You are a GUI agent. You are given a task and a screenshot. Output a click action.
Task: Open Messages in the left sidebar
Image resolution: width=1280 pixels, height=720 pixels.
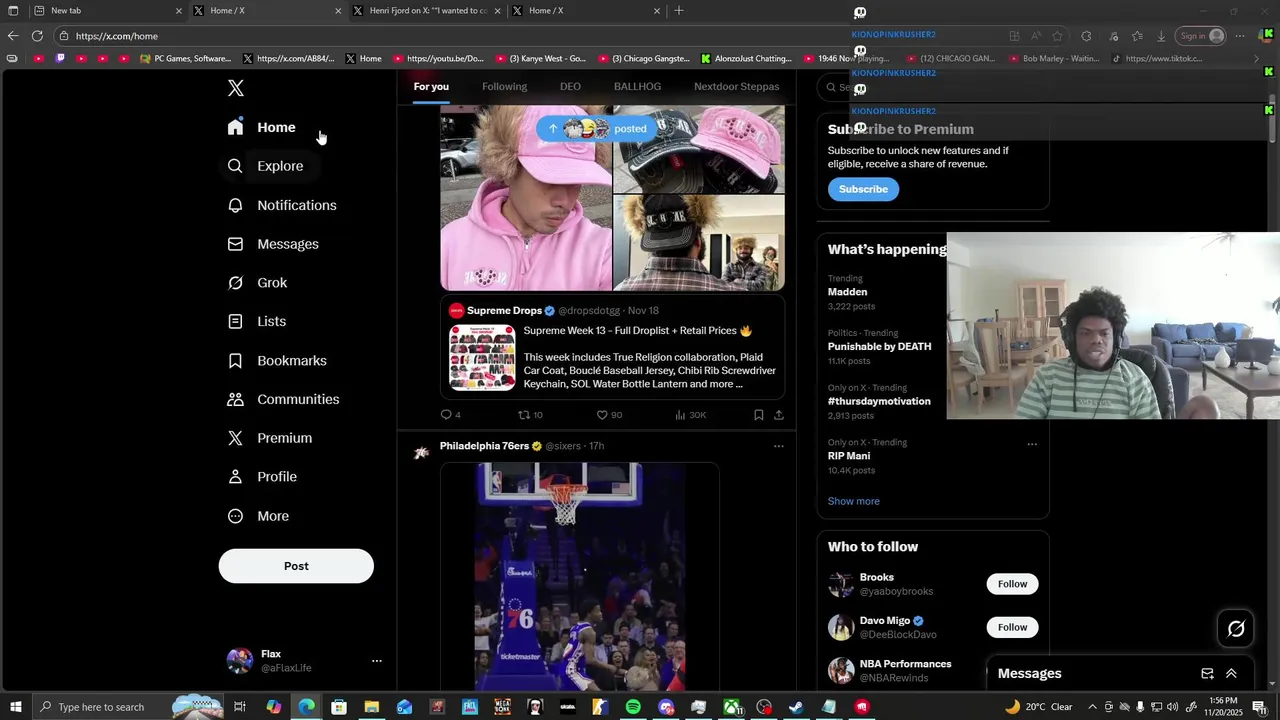(273, 244)
